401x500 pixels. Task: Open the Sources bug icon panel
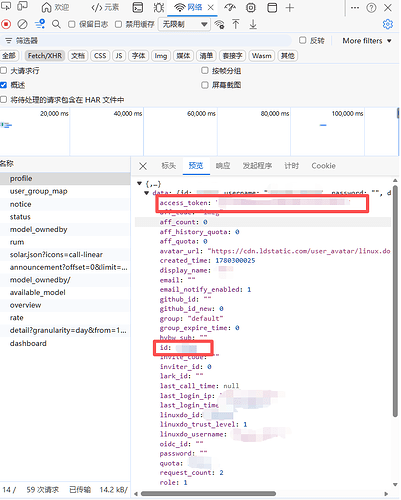click(159, 7)
